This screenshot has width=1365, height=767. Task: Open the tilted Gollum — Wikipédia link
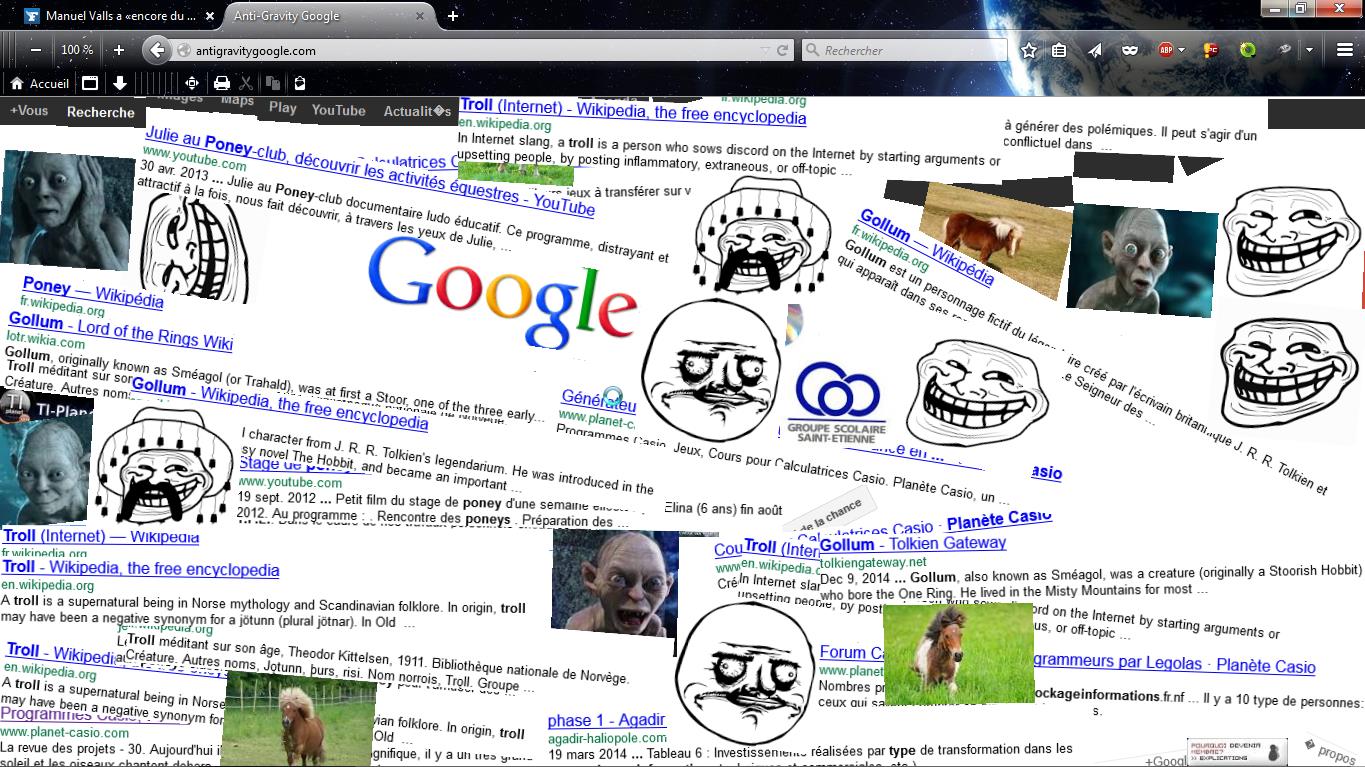tap(927, 248)
